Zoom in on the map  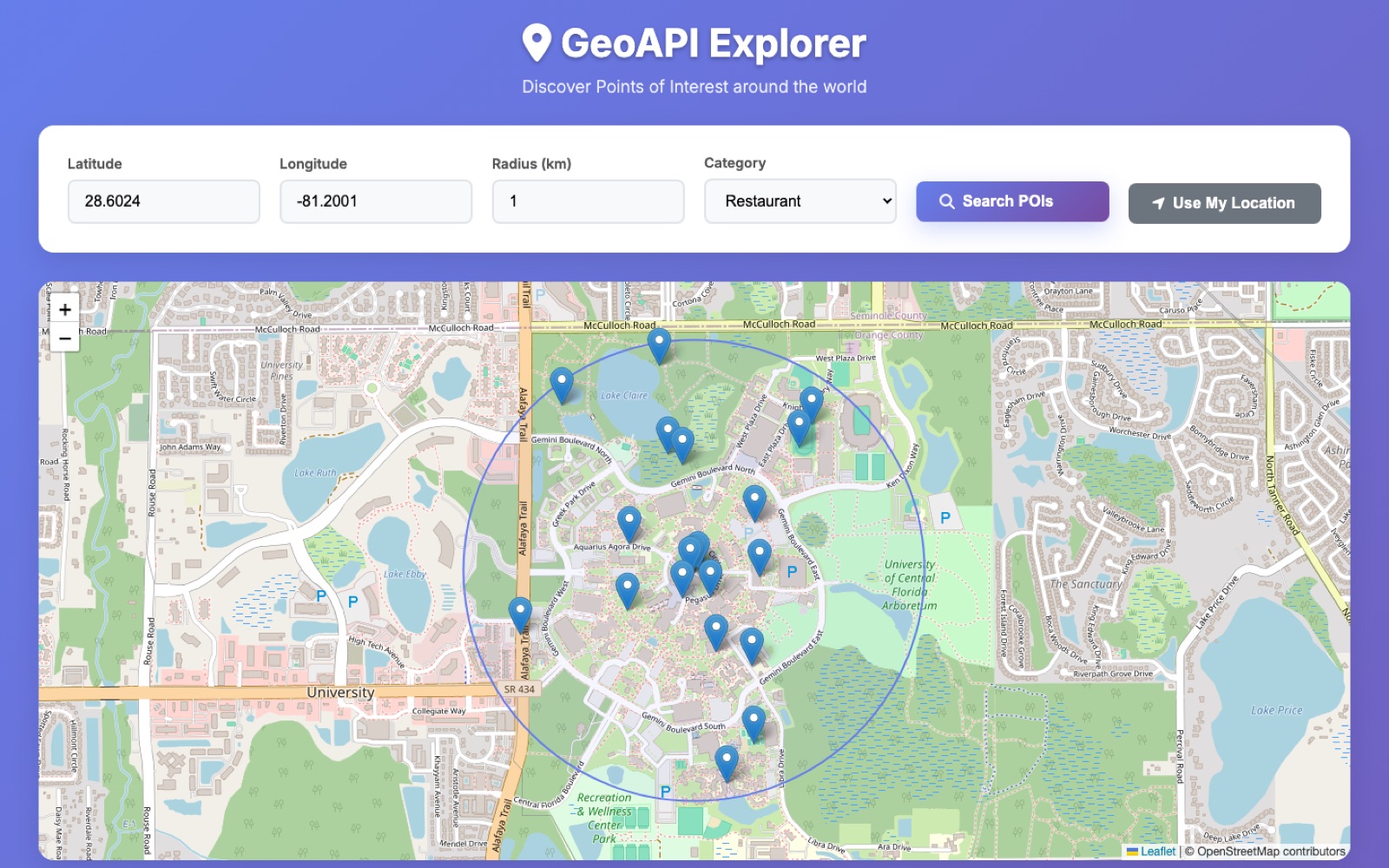(x=65, y=310)
